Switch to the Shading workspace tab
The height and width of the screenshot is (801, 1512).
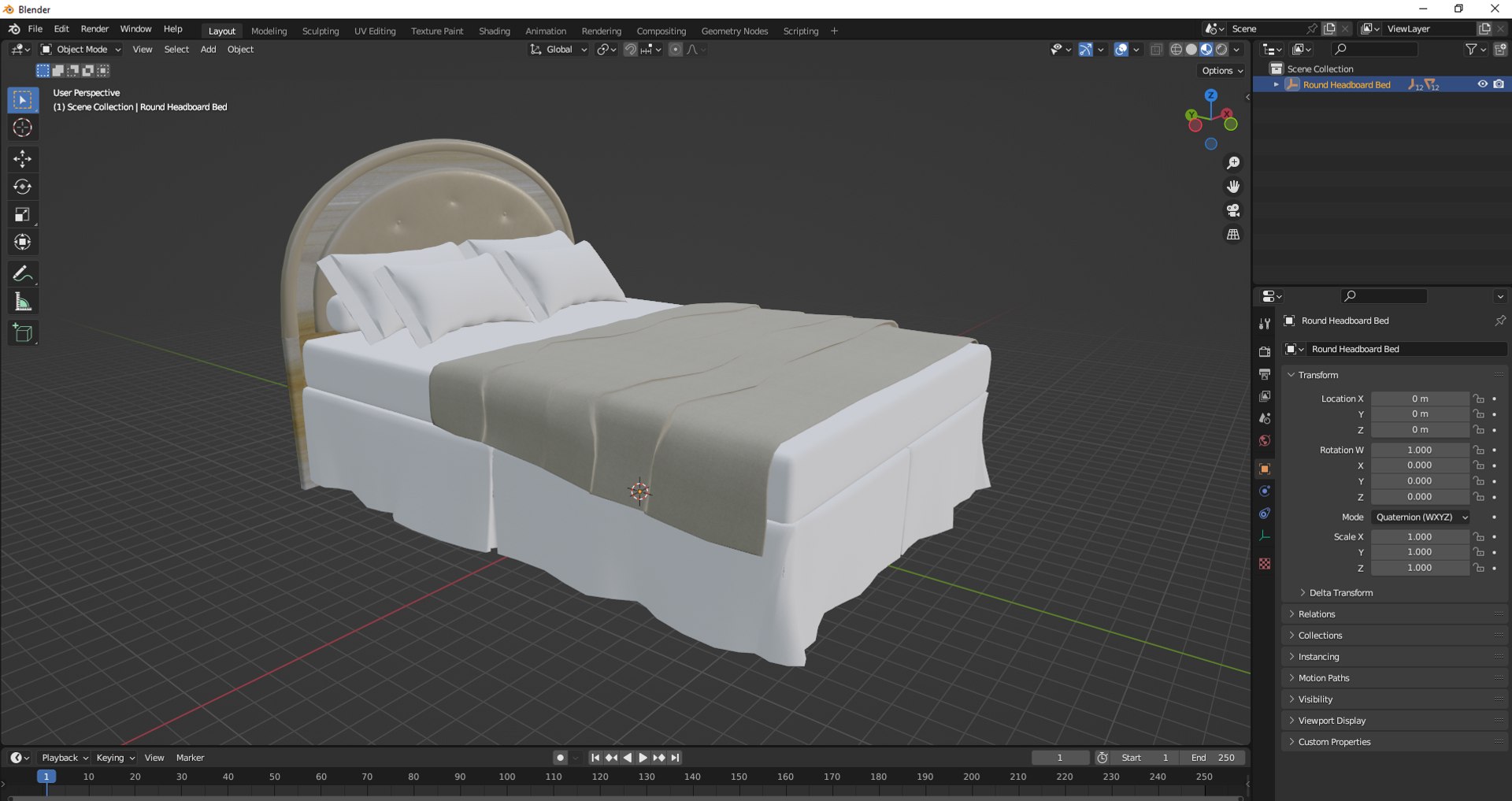(x=495, y=31)
